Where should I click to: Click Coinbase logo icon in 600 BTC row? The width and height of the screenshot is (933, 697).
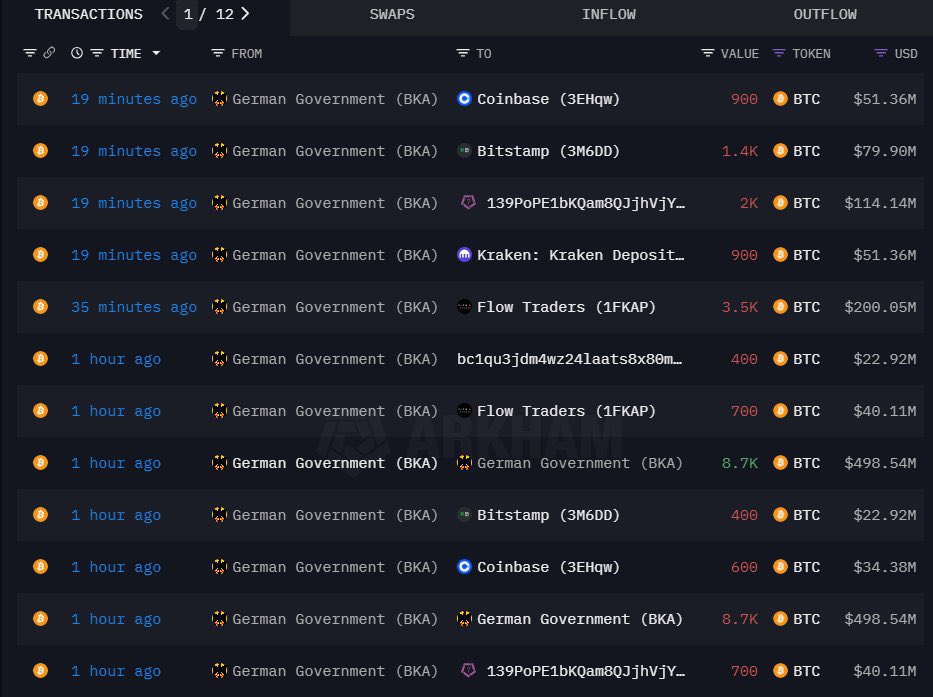tap(464, 566)
